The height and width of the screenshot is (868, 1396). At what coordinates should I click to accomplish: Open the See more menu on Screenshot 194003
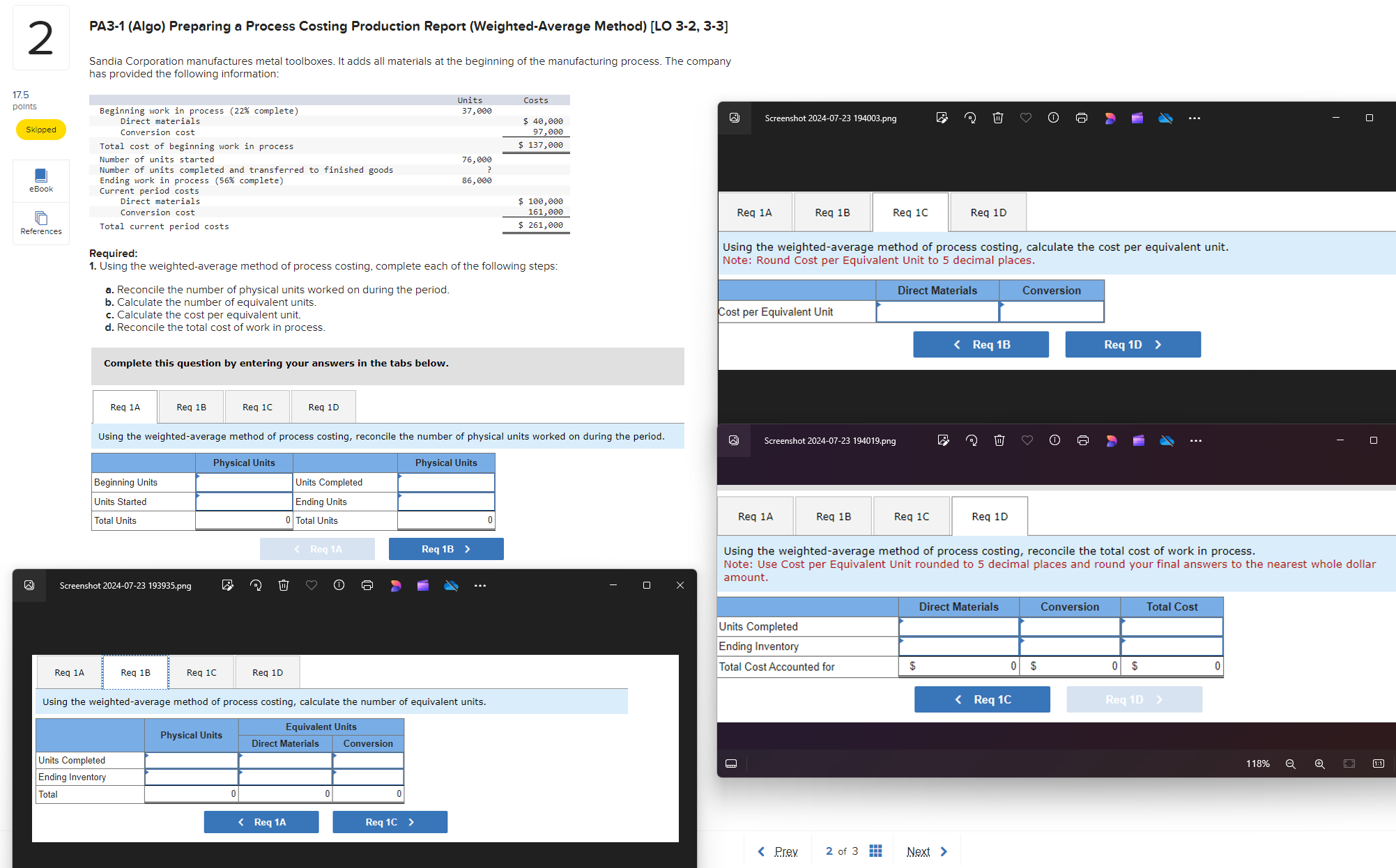pyautogui.click(x=1194, y=118)
